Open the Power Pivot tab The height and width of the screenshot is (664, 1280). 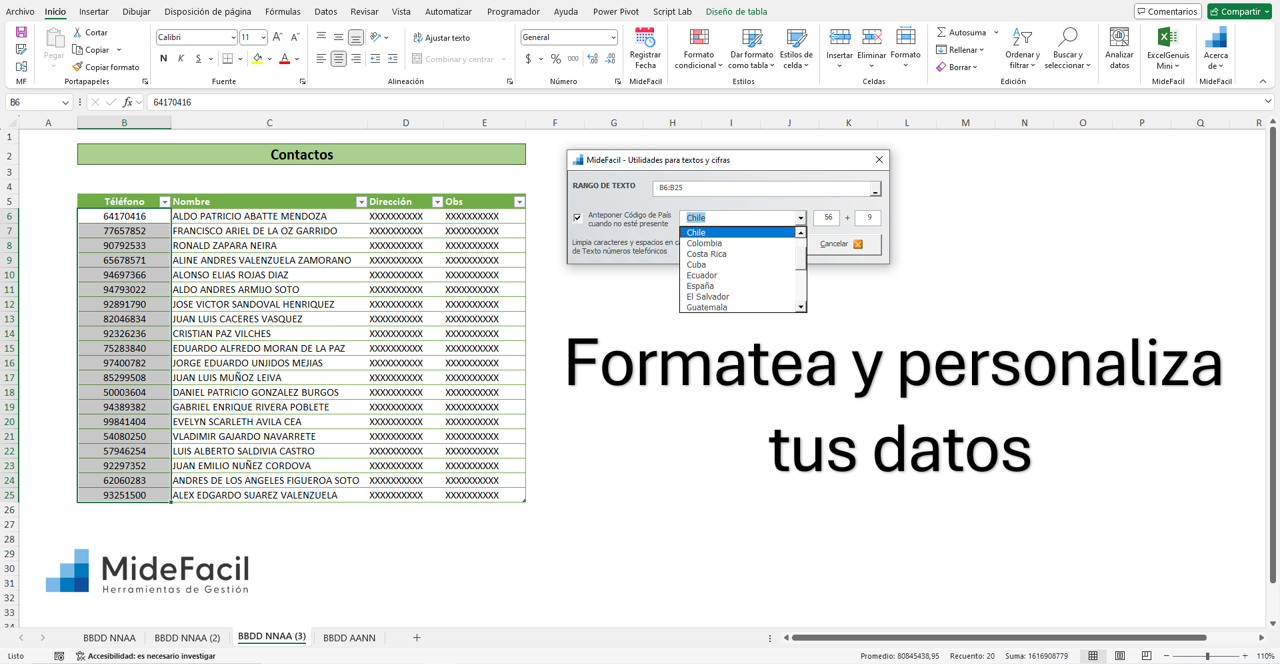pyautogui.click(x=616, y=12)
